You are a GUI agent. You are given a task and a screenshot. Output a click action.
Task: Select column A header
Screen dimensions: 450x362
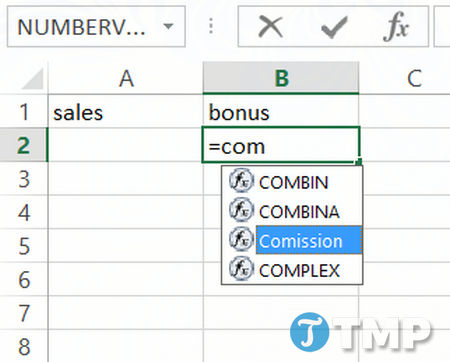click(126, 78)
